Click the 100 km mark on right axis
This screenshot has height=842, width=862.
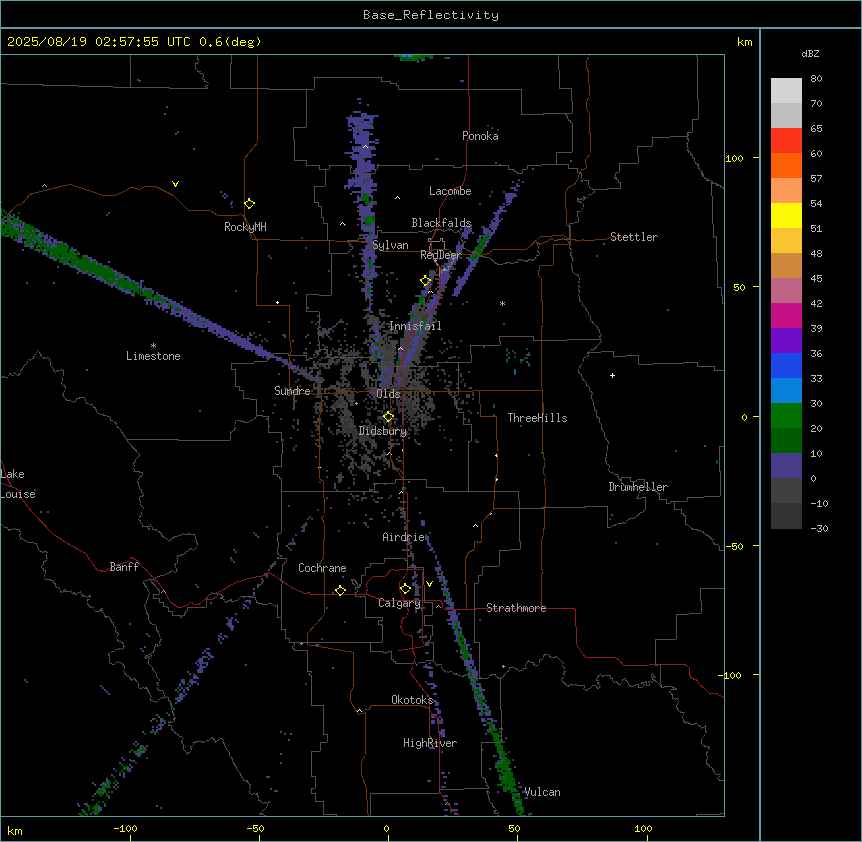coord(734,158)
